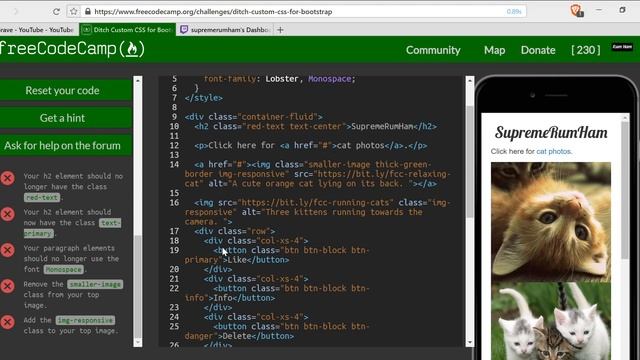640x360 pixels.
Task: Click the SupremeRumHam heading in preview
Action: pos(551,133)
